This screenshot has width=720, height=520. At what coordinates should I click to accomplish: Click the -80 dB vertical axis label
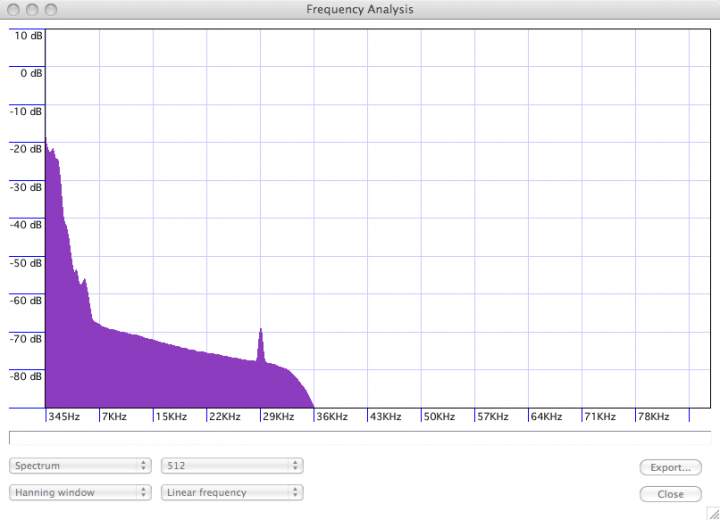point(26,377)
